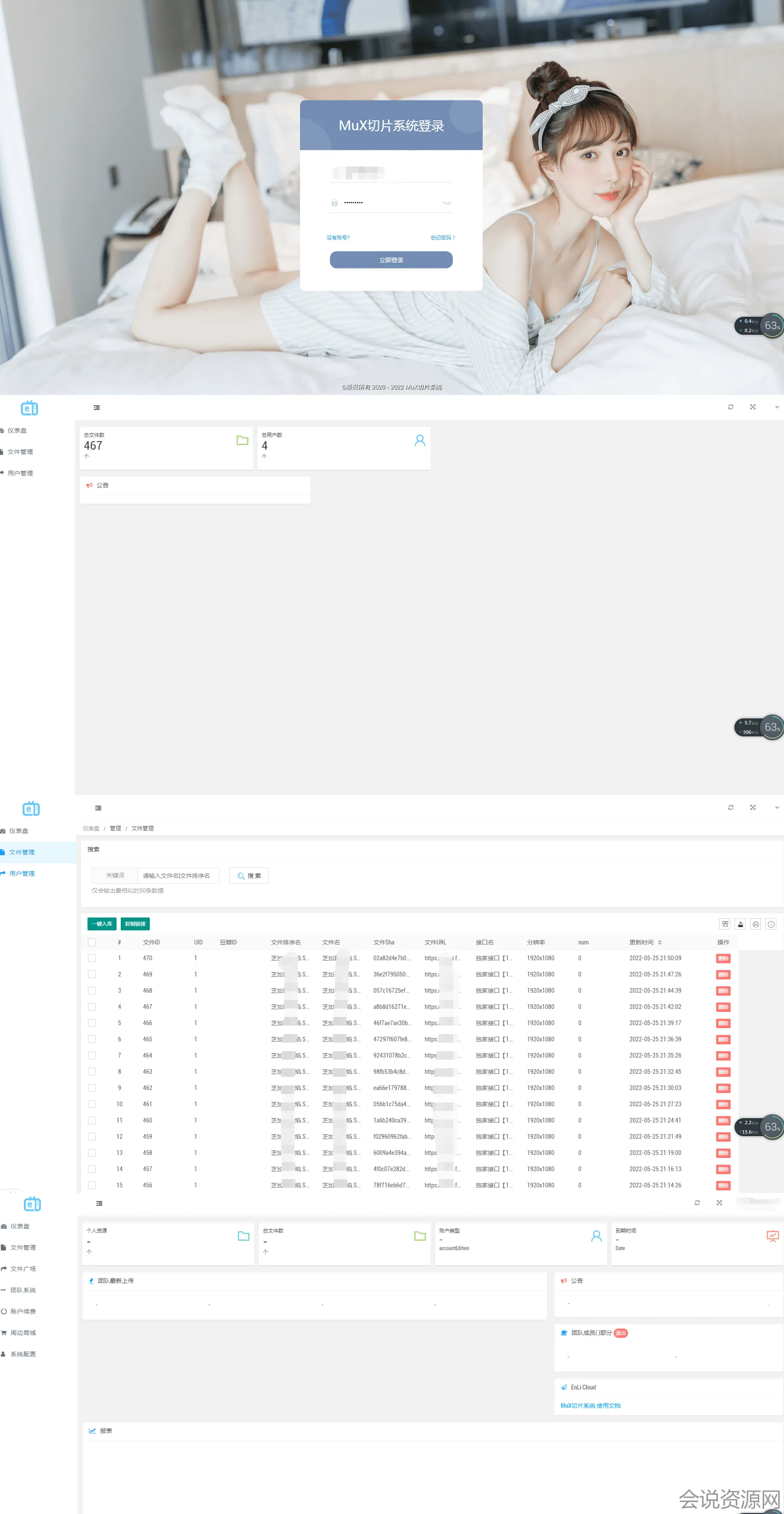Open the 忘记密码 forgot password link
The image size is (784, 1514).
442,237
